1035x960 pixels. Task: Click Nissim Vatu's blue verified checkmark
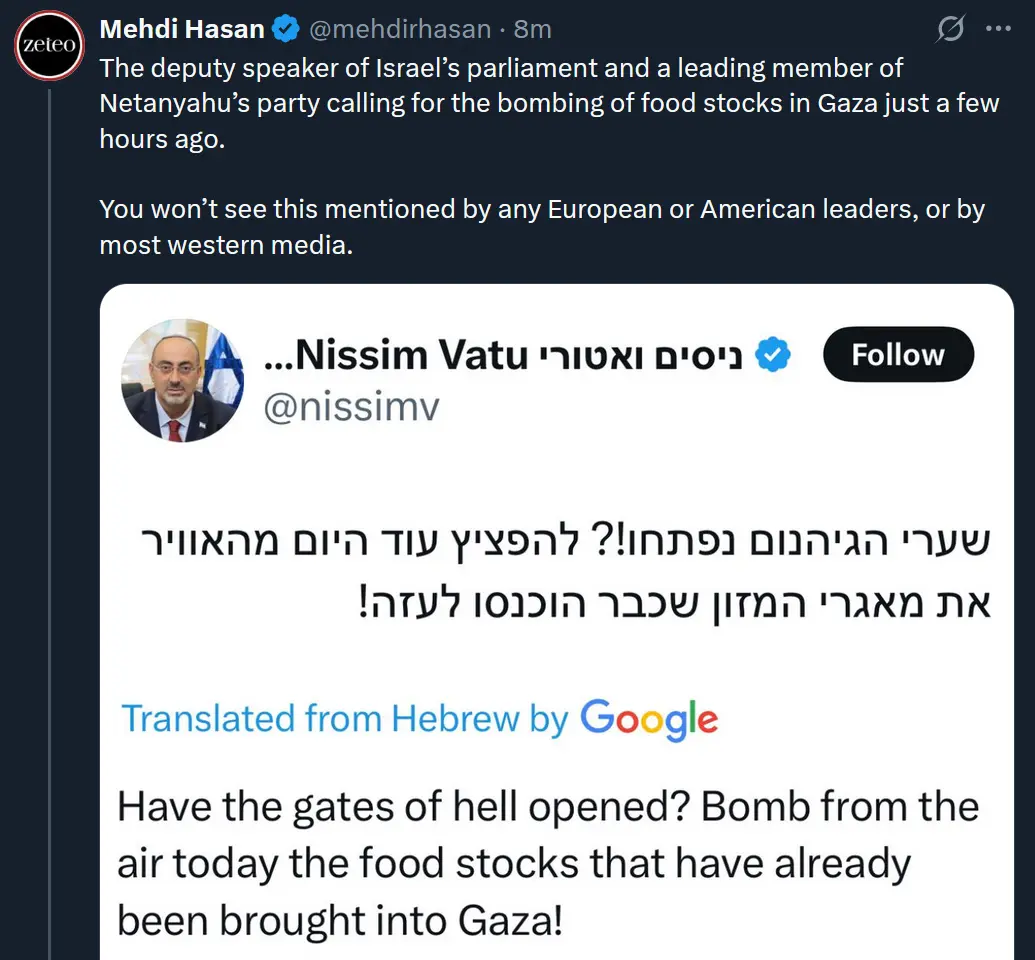(x=771, y=355)
